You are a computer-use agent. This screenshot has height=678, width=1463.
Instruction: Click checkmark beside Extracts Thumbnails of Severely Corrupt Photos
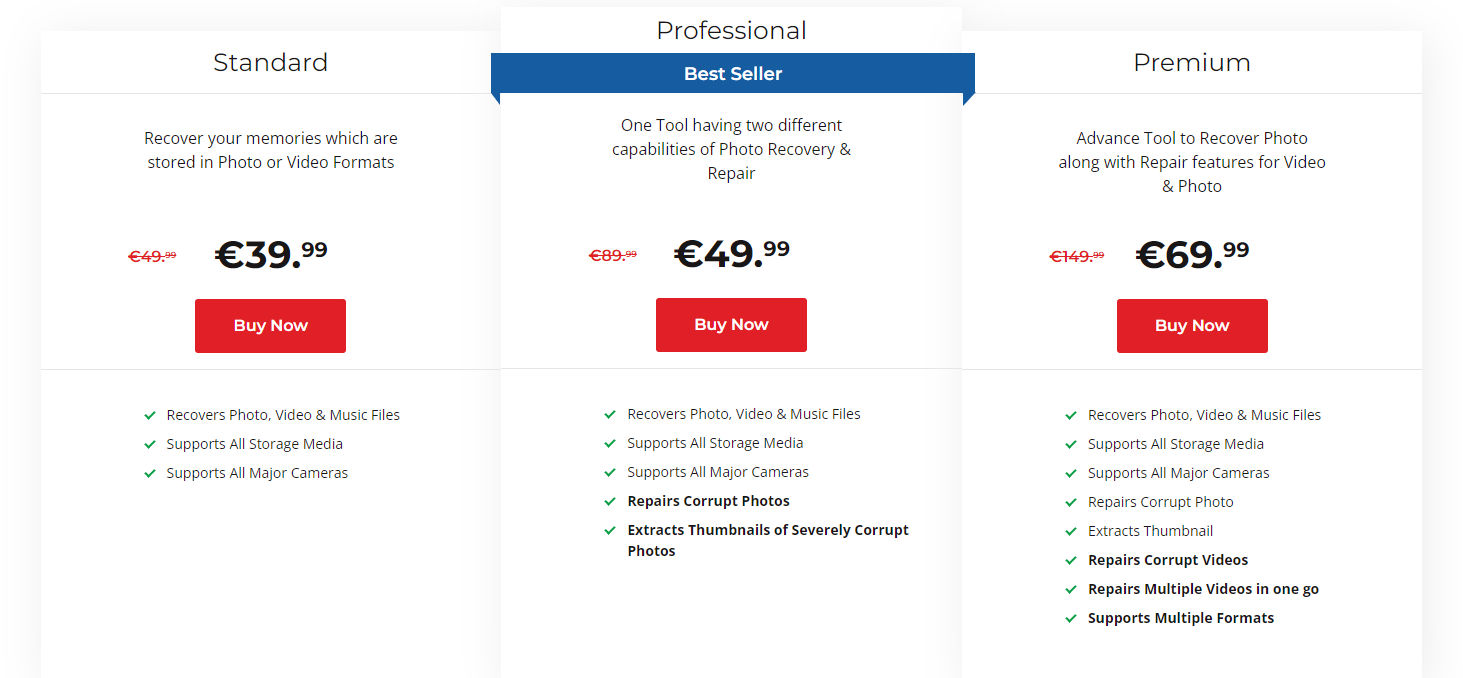click(x=610, y=531)
